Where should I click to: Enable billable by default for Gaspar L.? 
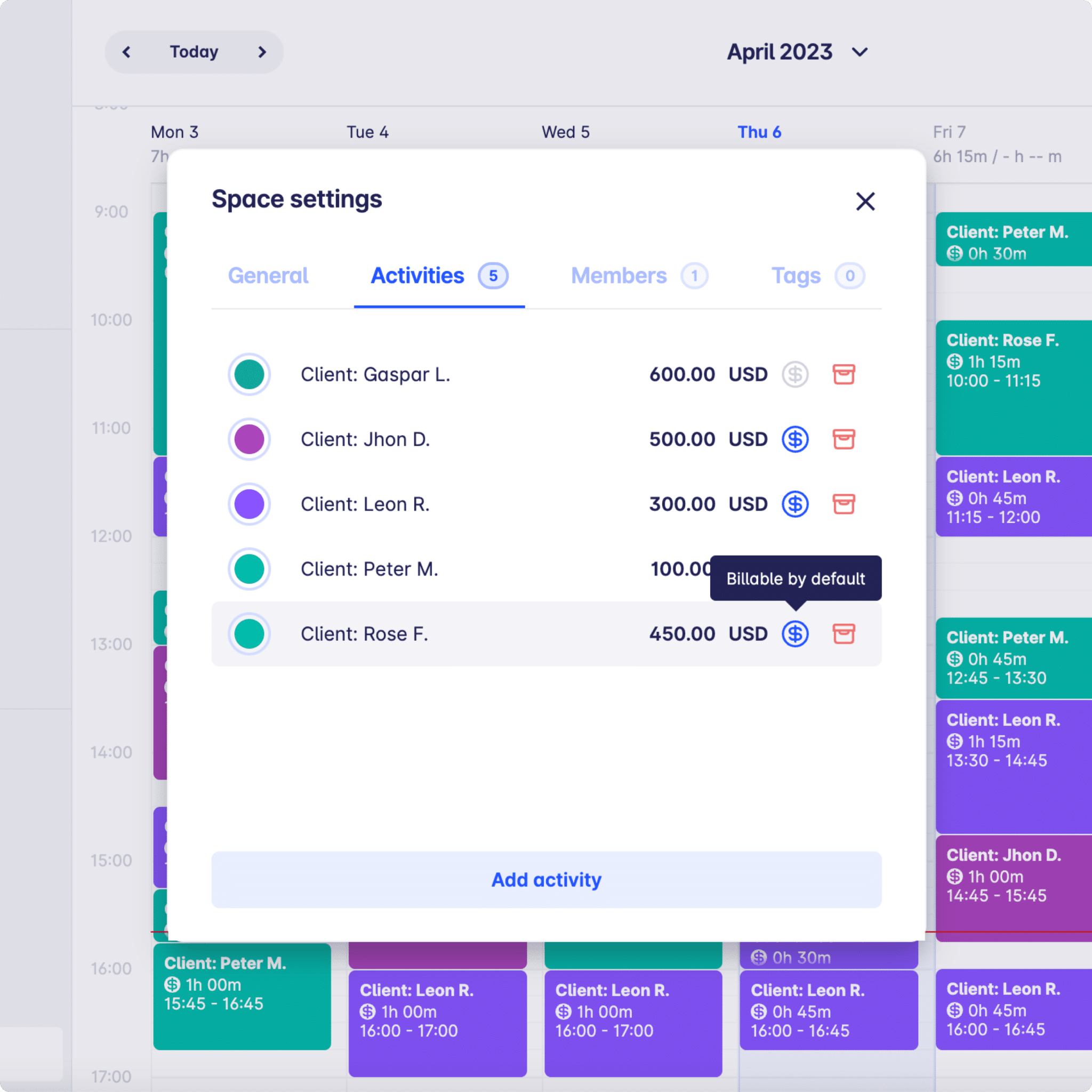(794, 374)
